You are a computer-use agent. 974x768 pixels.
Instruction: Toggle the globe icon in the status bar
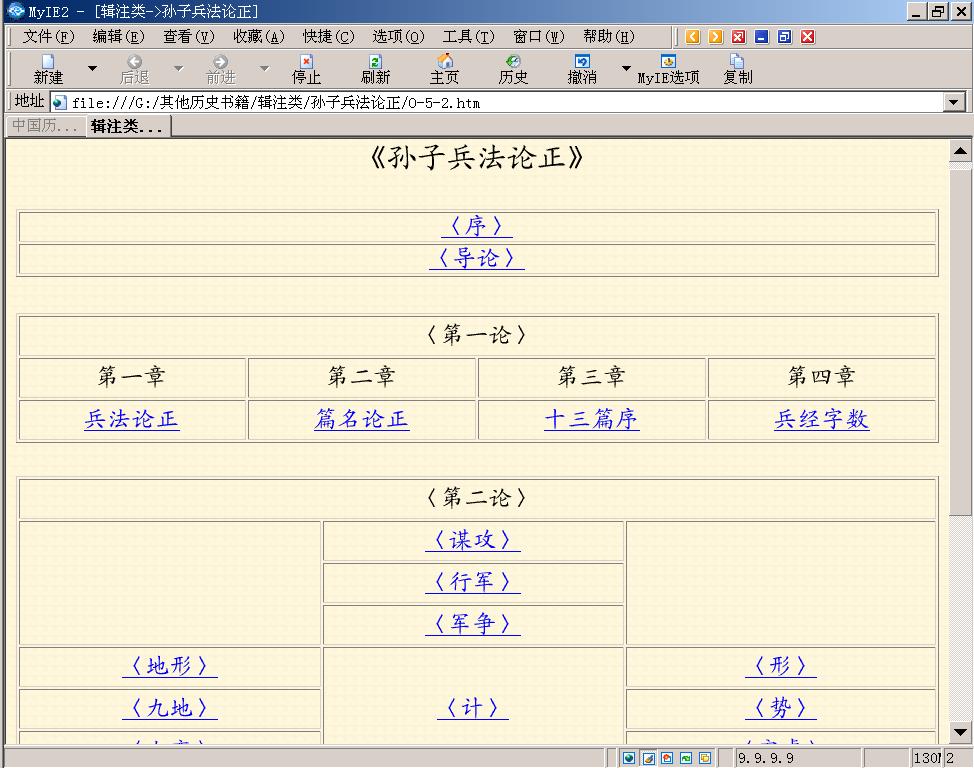pos(629,758)
